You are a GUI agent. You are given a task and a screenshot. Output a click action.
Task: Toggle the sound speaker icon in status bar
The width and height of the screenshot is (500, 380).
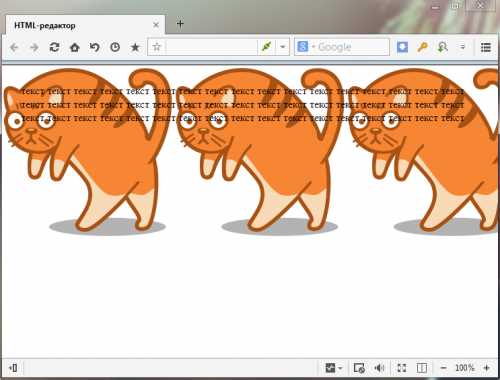click(x=379, y=368)
